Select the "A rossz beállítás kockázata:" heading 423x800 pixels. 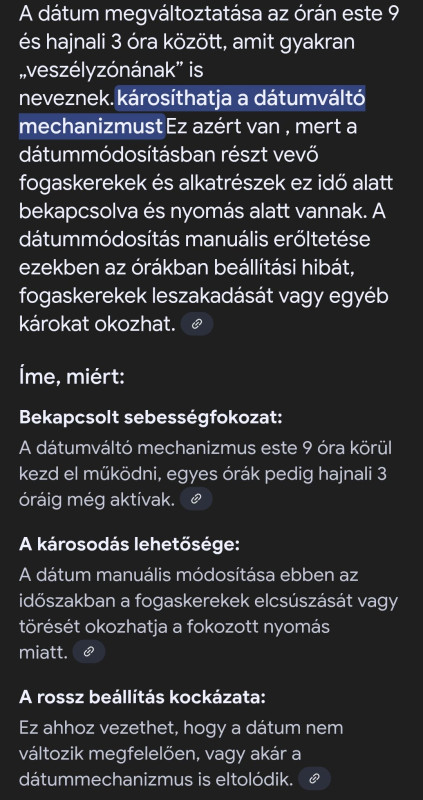click(x=142, y=697)
